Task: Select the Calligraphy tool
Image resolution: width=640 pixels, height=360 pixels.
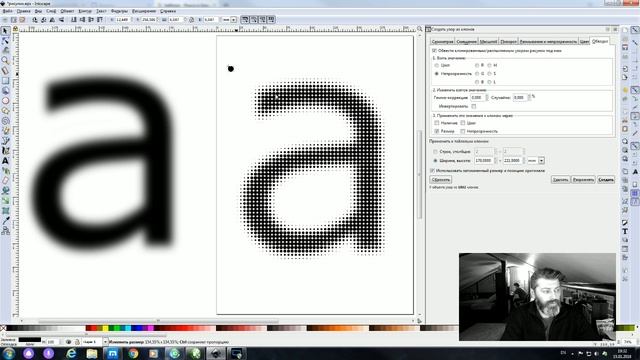Action: point(5,151)
